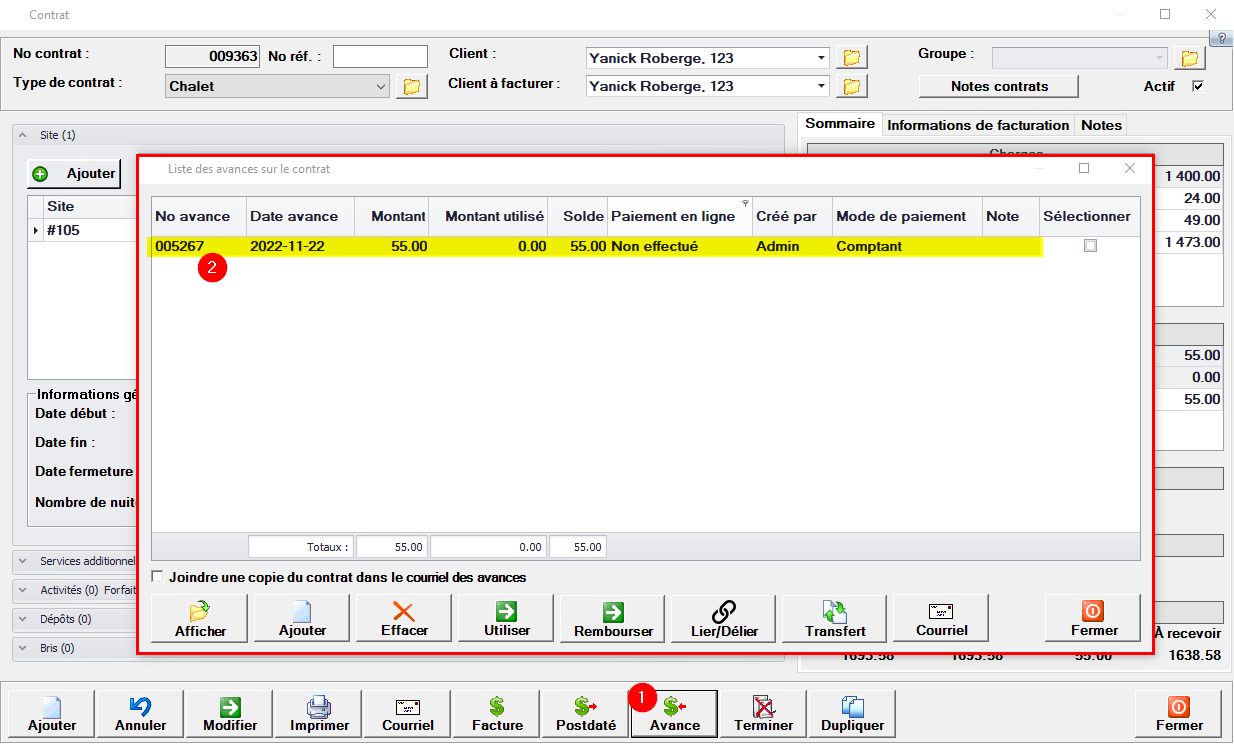
Task: Click the Postdaté button in bottom toolbar
Action: [585, 714]
